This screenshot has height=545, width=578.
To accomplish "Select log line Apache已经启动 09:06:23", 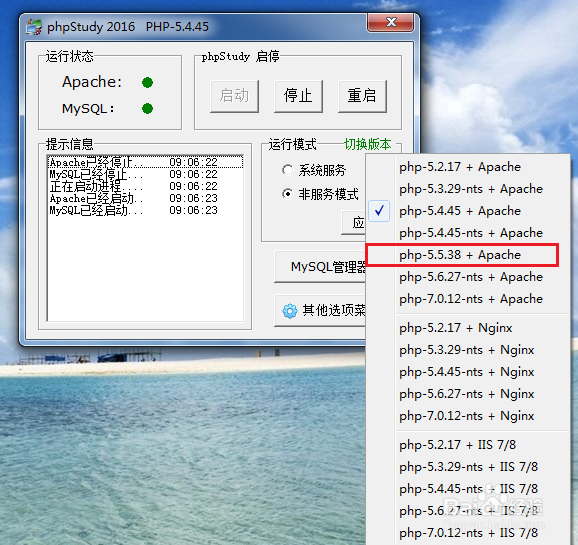I will tap(146, 198).
